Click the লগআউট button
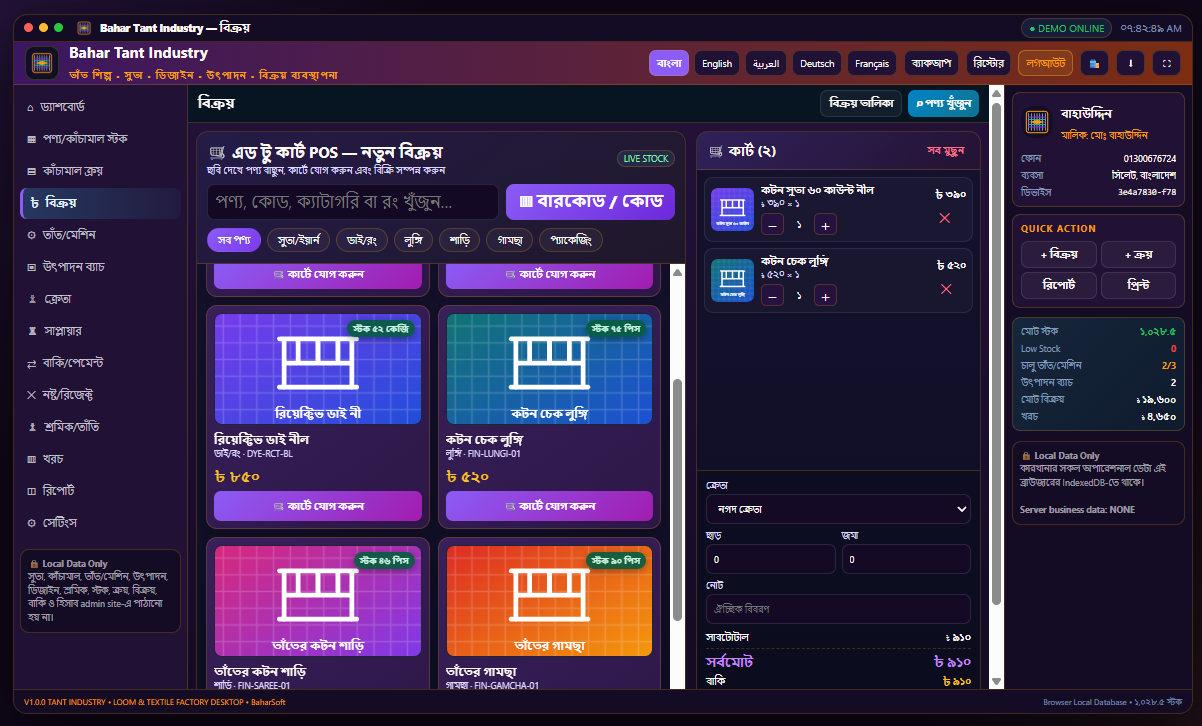 coord(1045,63)
